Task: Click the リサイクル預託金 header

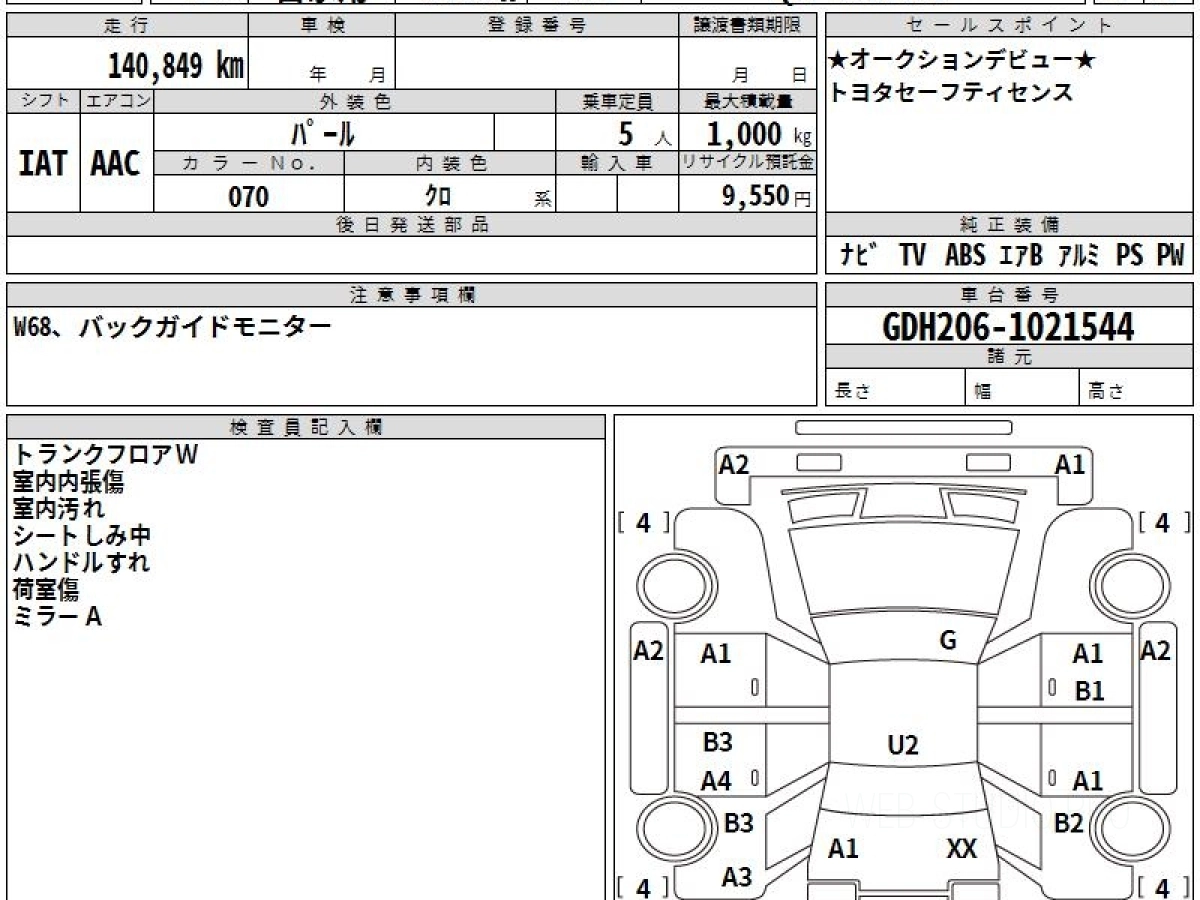Action: tap(747, 163)
